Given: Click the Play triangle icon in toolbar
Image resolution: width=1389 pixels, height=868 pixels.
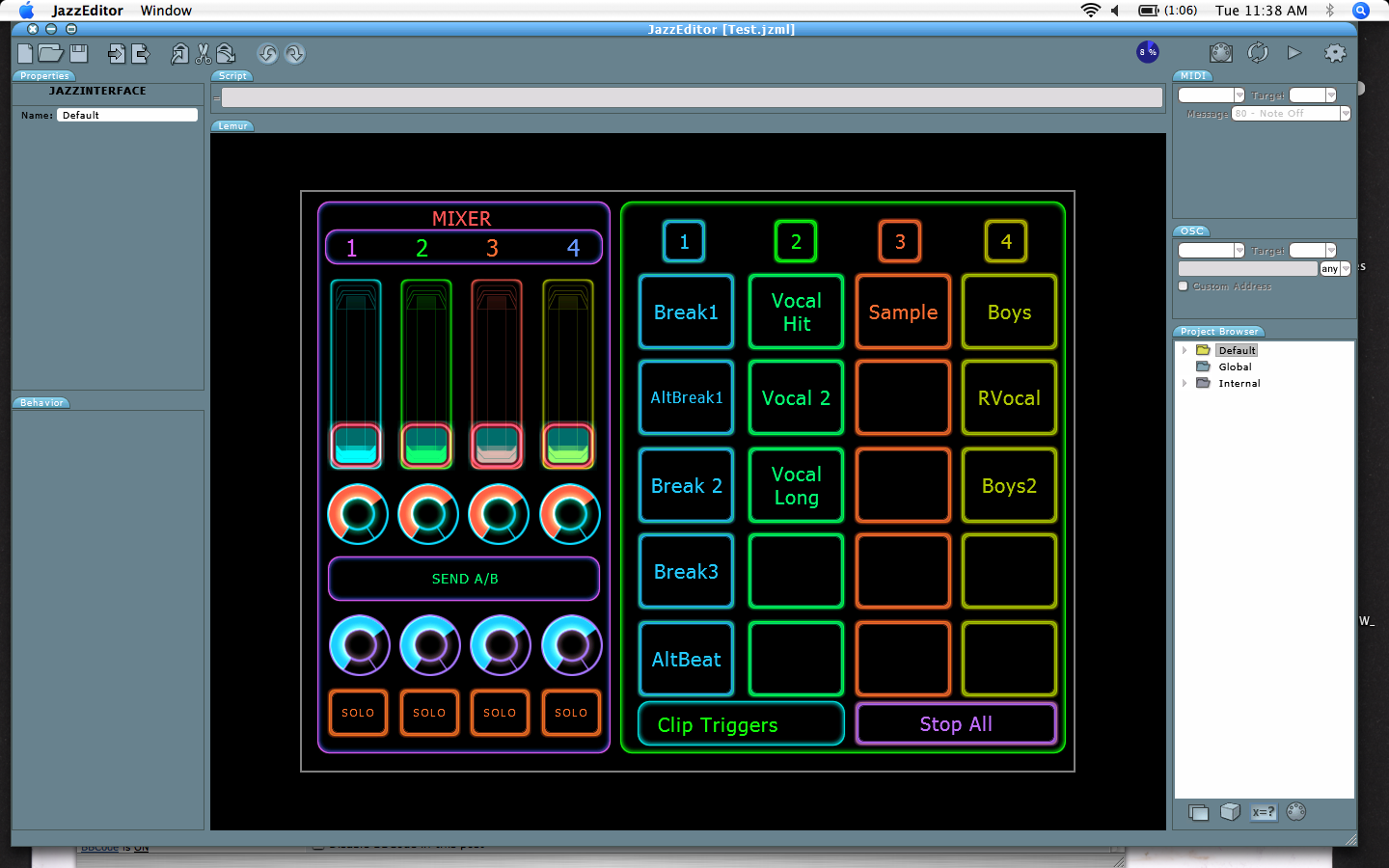Looking at the screenshot, I should (1294, 53).
